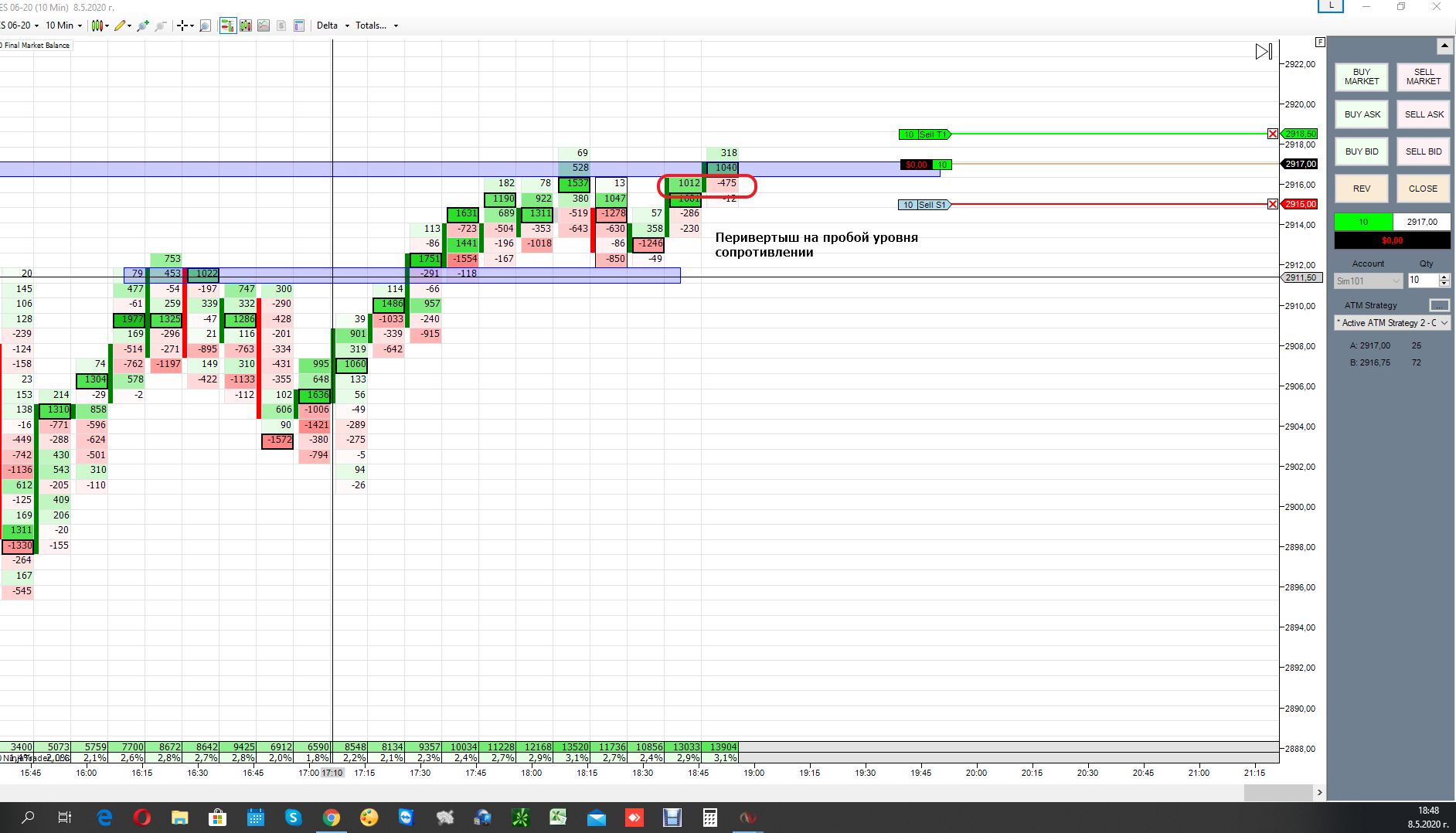Click the BUY ASK button
Viewport: 1456px width, 833px height.
tap(1362, 114)
